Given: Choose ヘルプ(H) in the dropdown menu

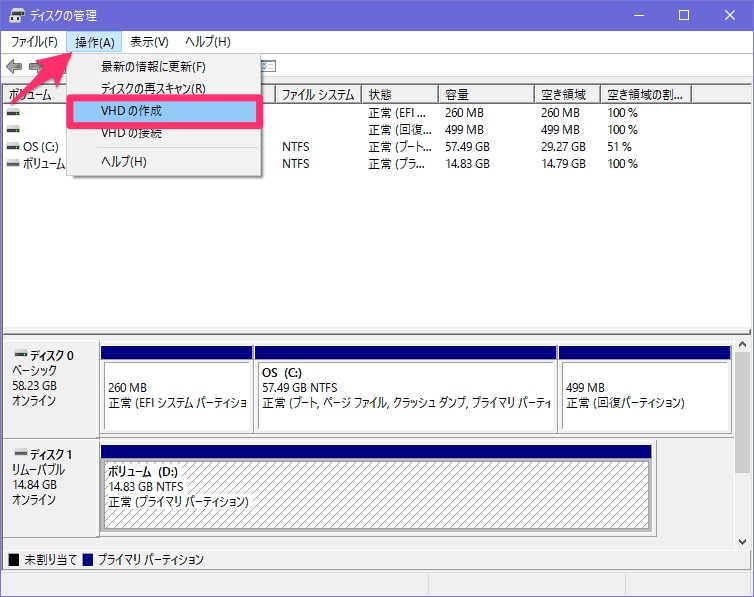Looking at the screenshot, I should pyautogui.click(x=164, y=162).
